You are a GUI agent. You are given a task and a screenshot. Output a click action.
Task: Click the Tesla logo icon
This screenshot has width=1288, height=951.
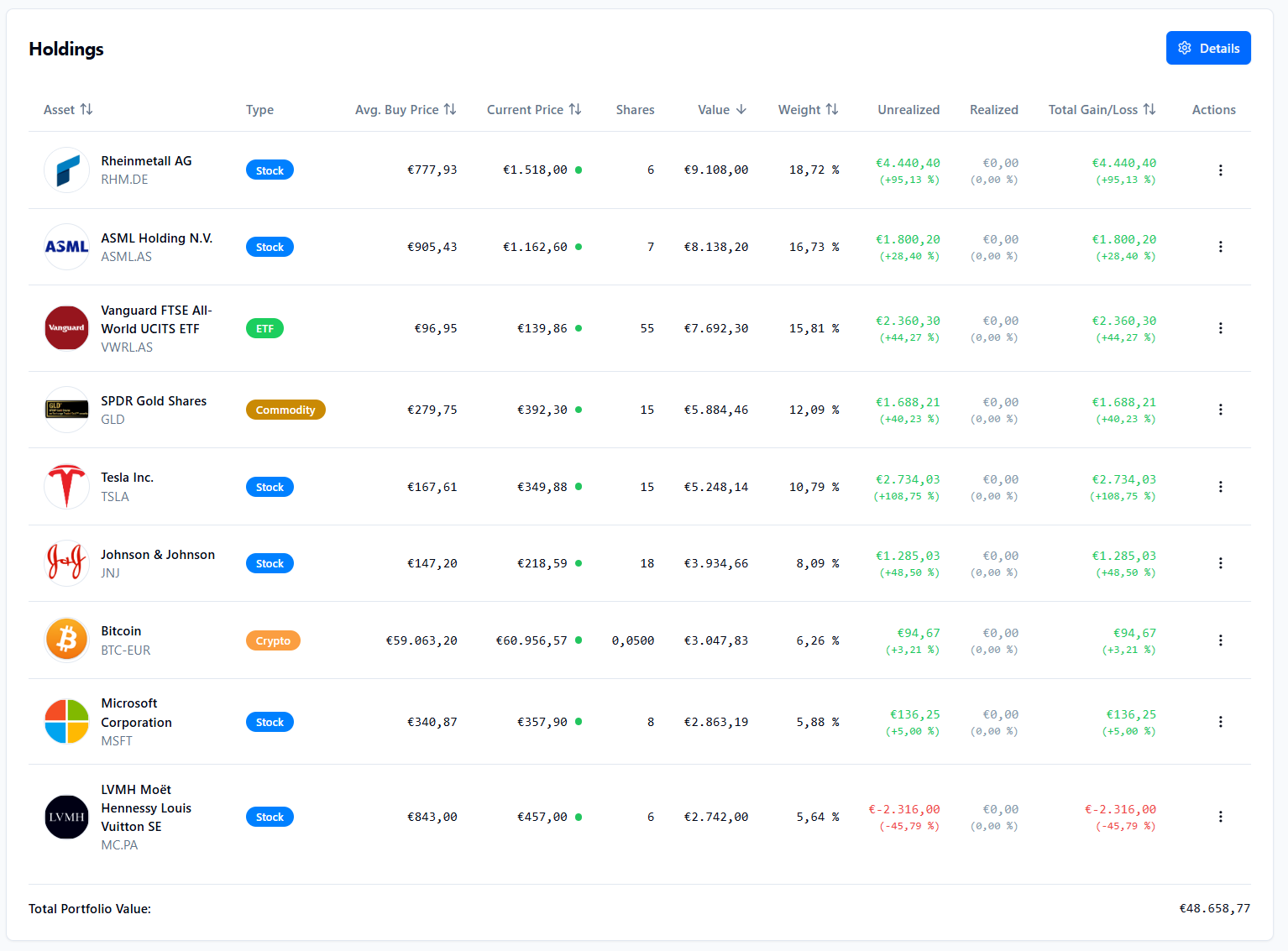click(x=66, y=487)
